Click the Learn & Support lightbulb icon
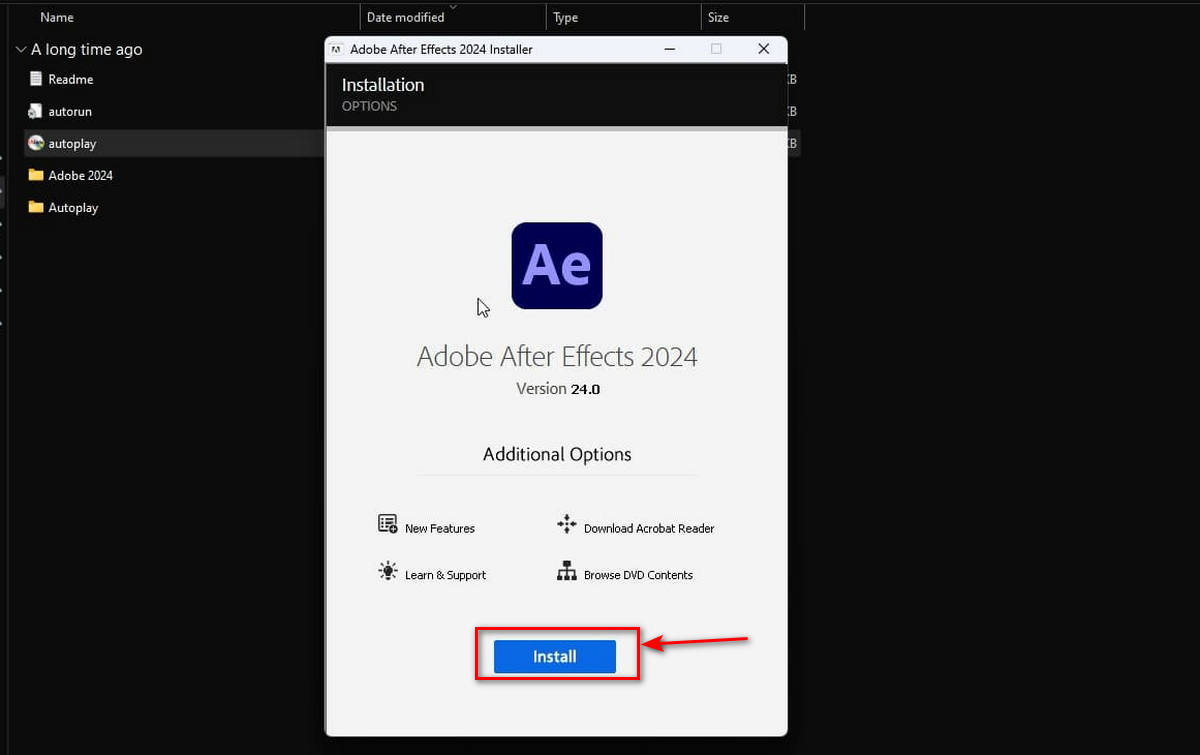1200x755 pixels. point(388,571)
